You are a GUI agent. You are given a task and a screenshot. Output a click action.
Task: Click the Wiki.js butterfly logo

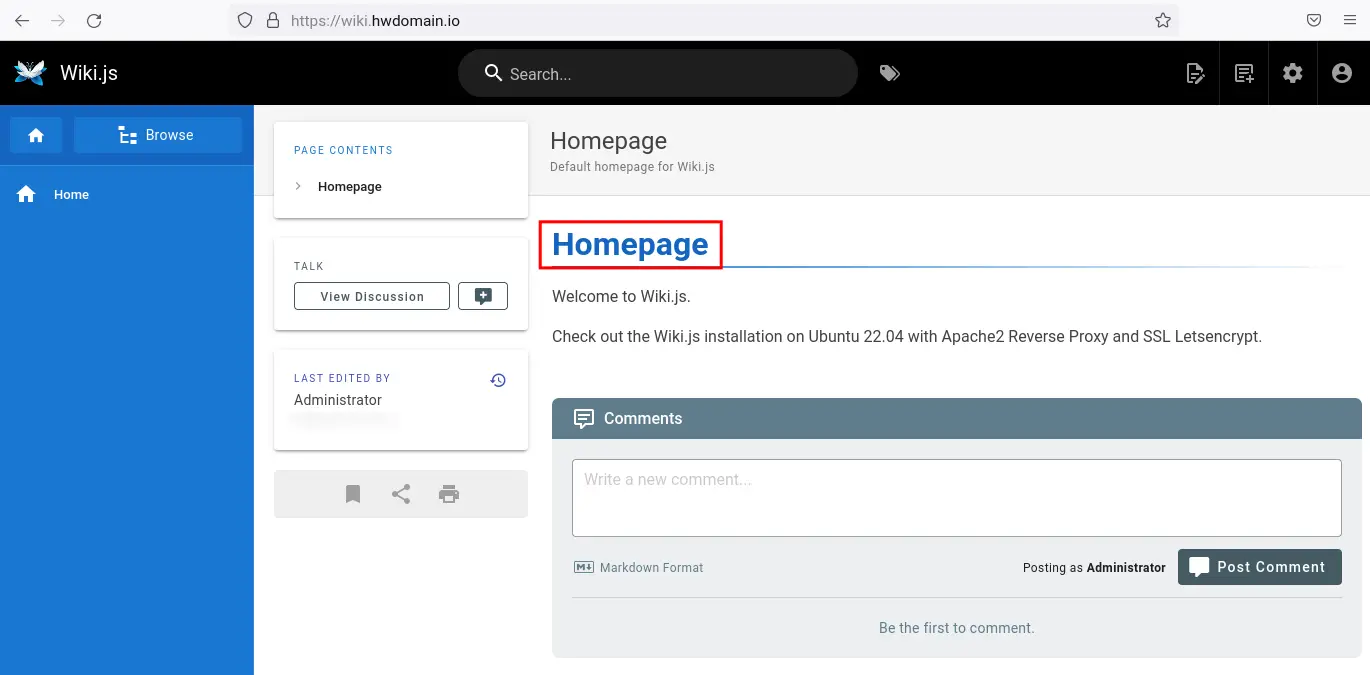[30, 73]
